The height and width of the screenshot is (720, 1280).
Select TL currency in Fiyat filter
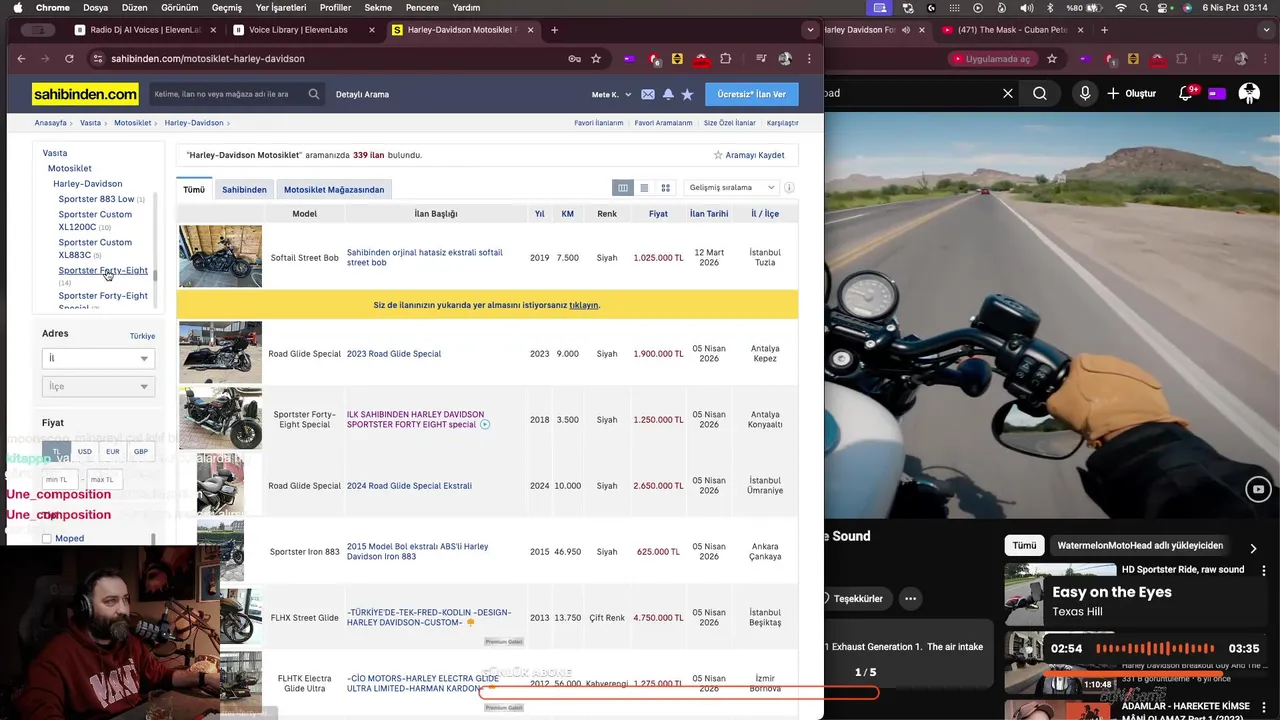click(x=57, y=451)
